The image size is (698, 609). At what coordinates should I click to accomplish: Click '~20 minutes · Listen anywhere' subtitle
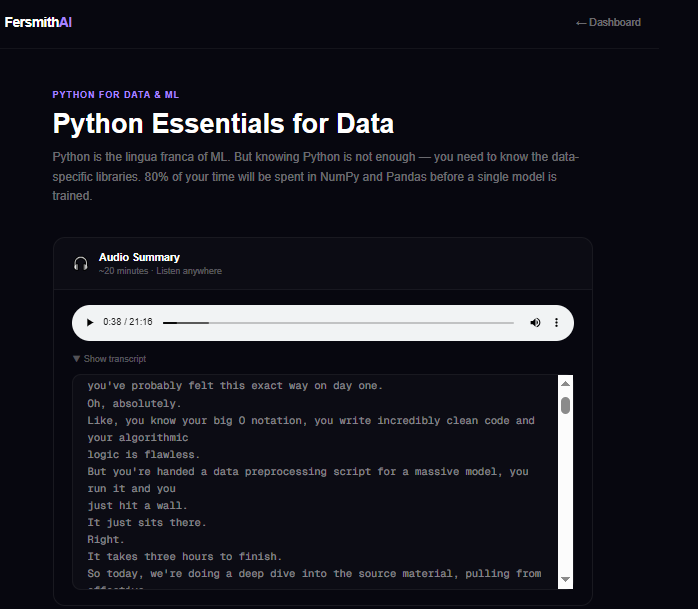click(160, 271)
